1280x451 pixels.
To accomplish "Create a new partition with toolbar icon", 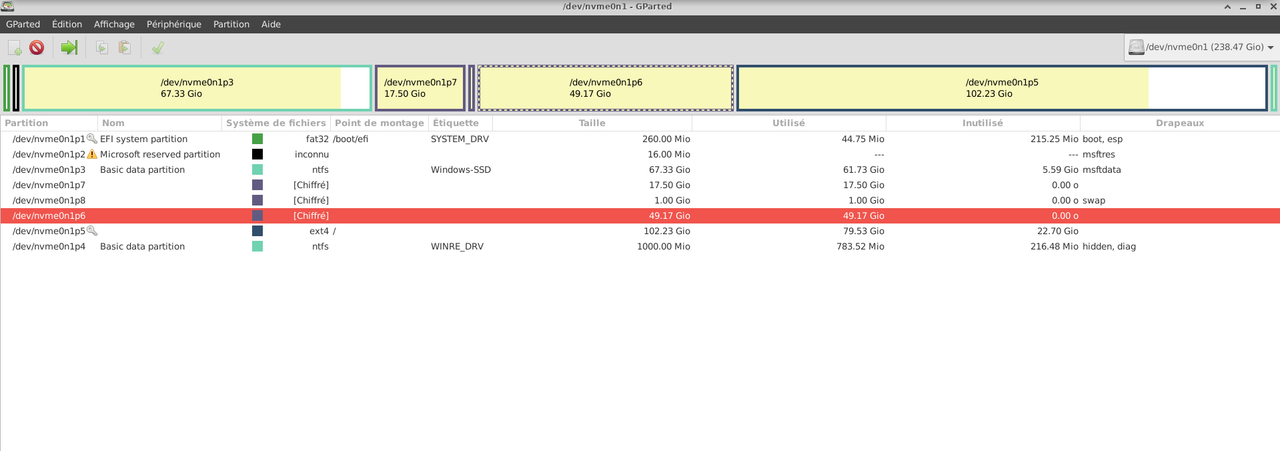I will click(x=15, y=47).
